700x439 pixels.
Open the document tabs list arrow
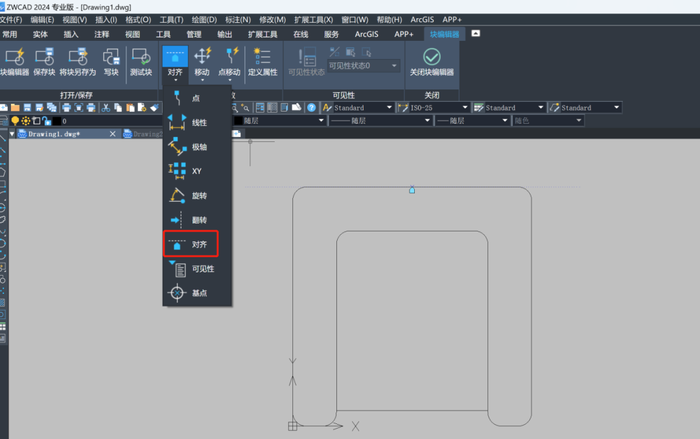tap(12, 134)
